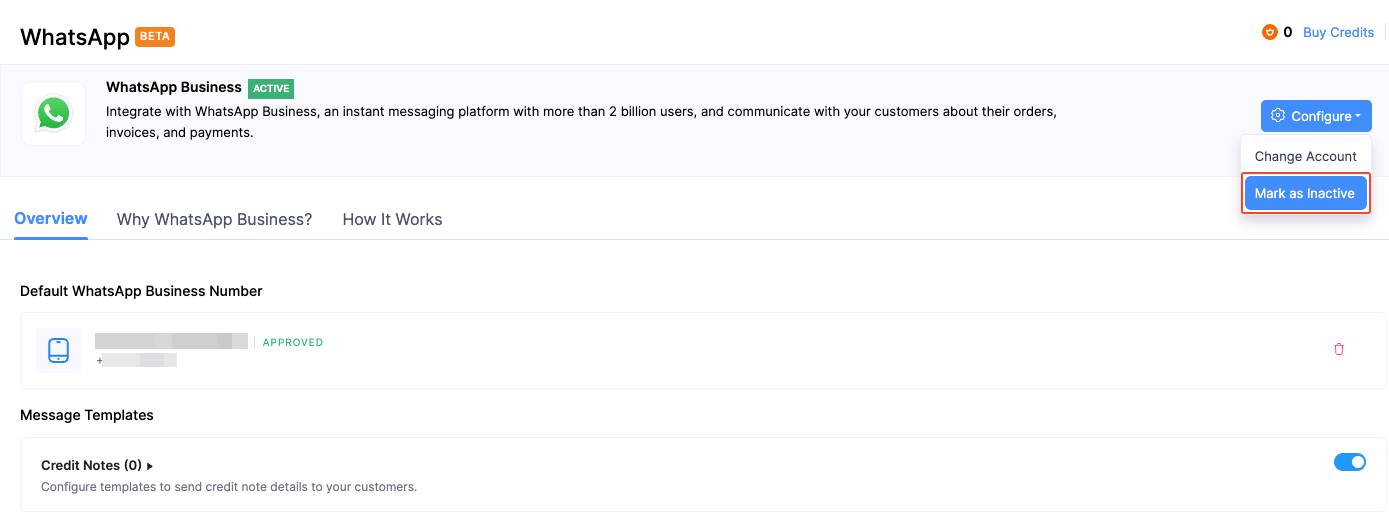The height and width of the screenshot is (526, 1389).
Task: Click the mobile phone device icon
Action: point(58,351)
